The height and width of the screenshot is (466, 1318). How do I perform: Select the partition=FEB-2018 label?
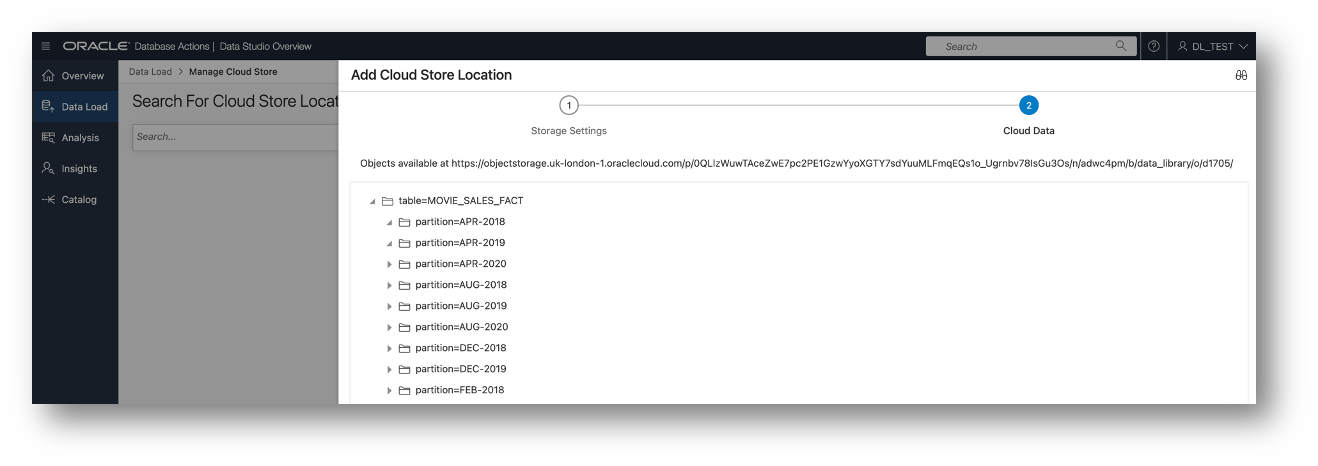[460, 390]
